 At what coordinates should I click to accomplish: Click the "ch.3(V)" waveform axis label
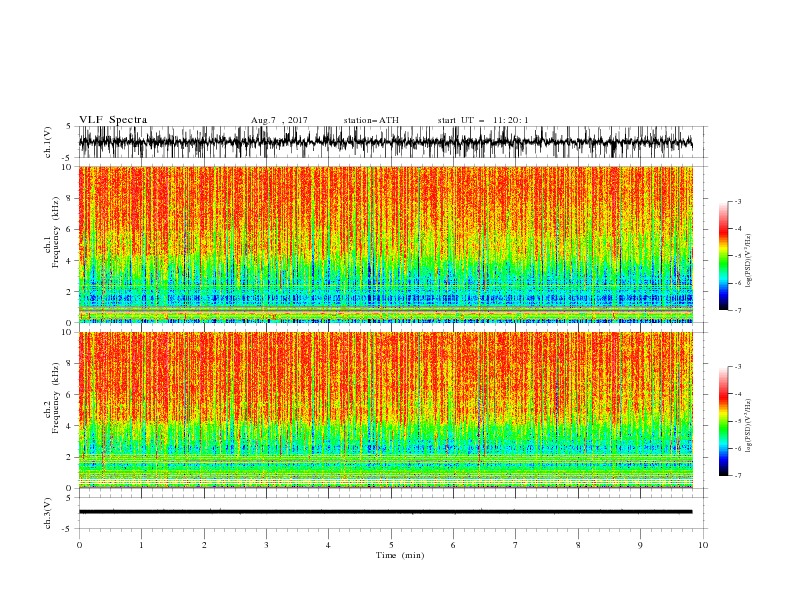(x=48, y=513)
